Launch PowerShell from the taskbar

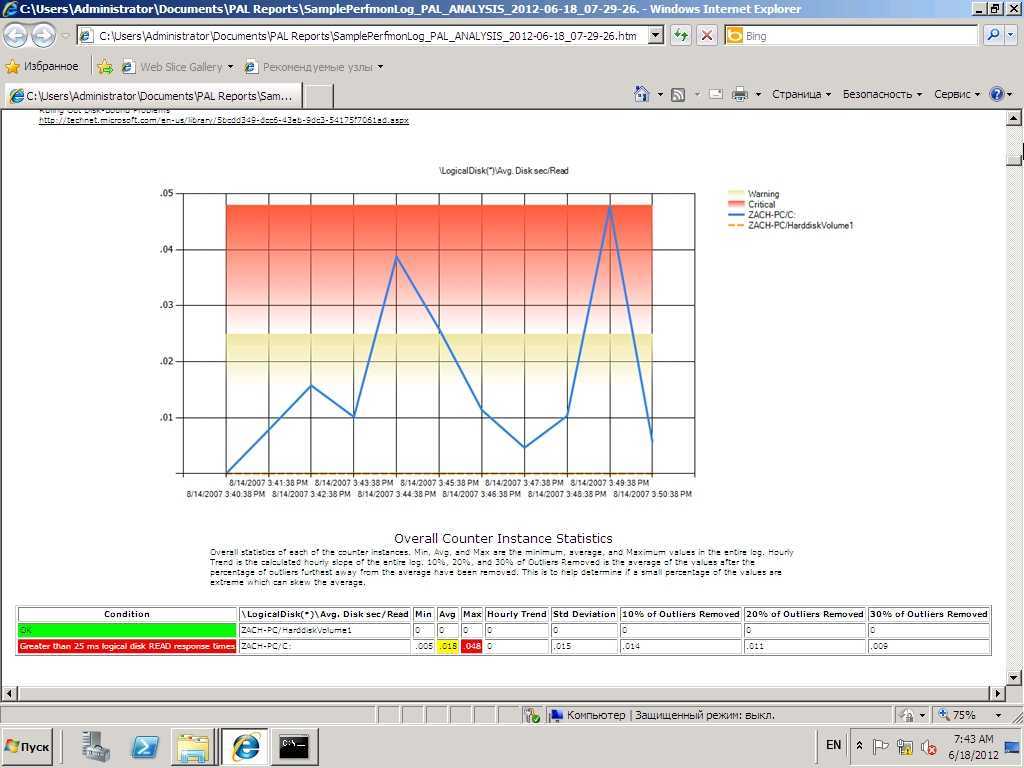click(144, 746)
